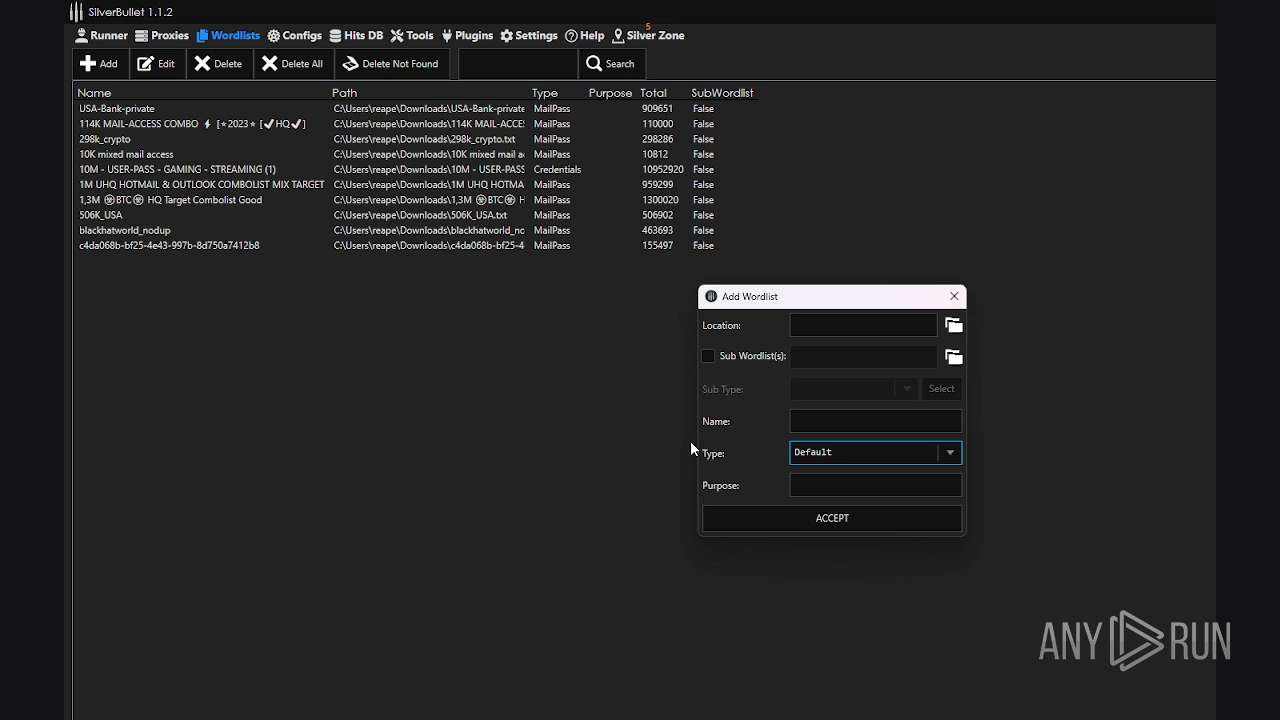The image size is (1280, 720).
Task: Go to the Hits DB tab
Action: click(356, 35)
